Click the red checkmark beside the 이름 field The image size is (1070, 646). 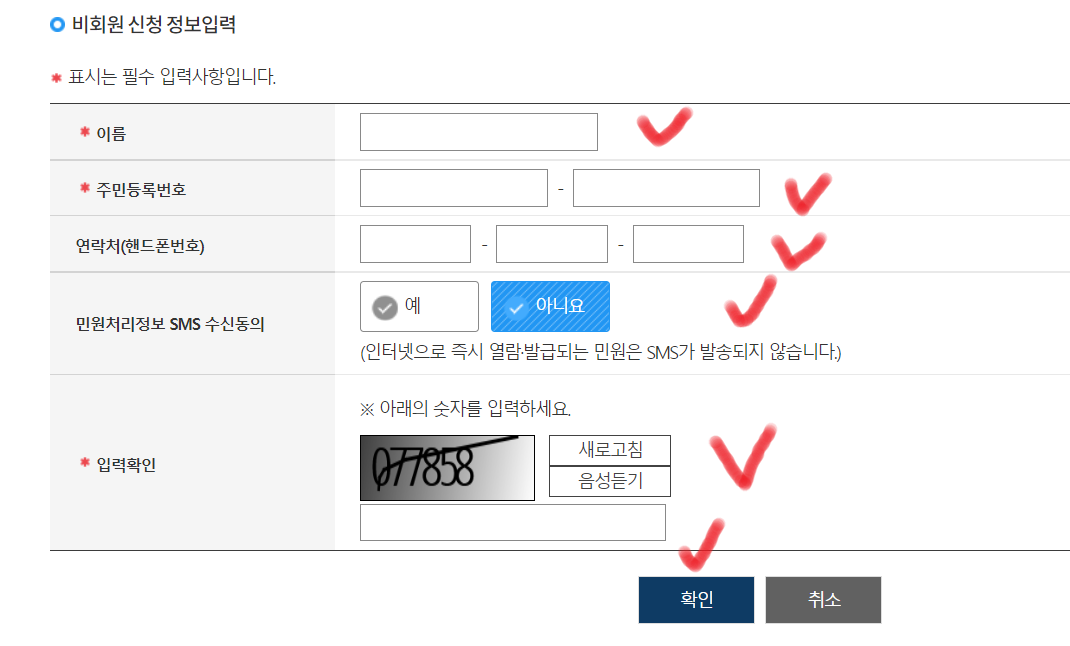(x=664, y=126)
